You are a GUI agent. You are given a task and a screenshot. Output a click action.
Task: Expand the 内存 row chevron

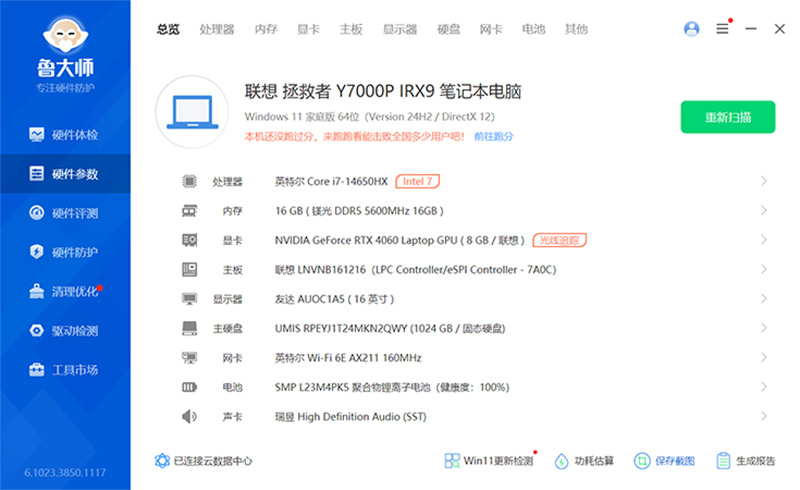764,210
